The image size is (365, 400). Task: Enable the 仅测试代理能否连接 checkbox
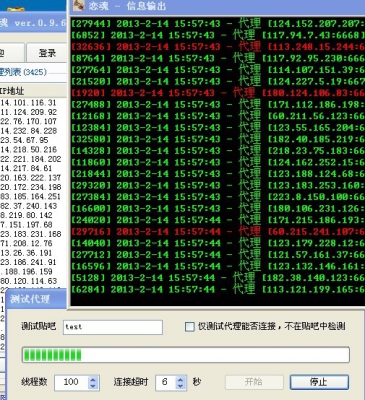point(189,327)
